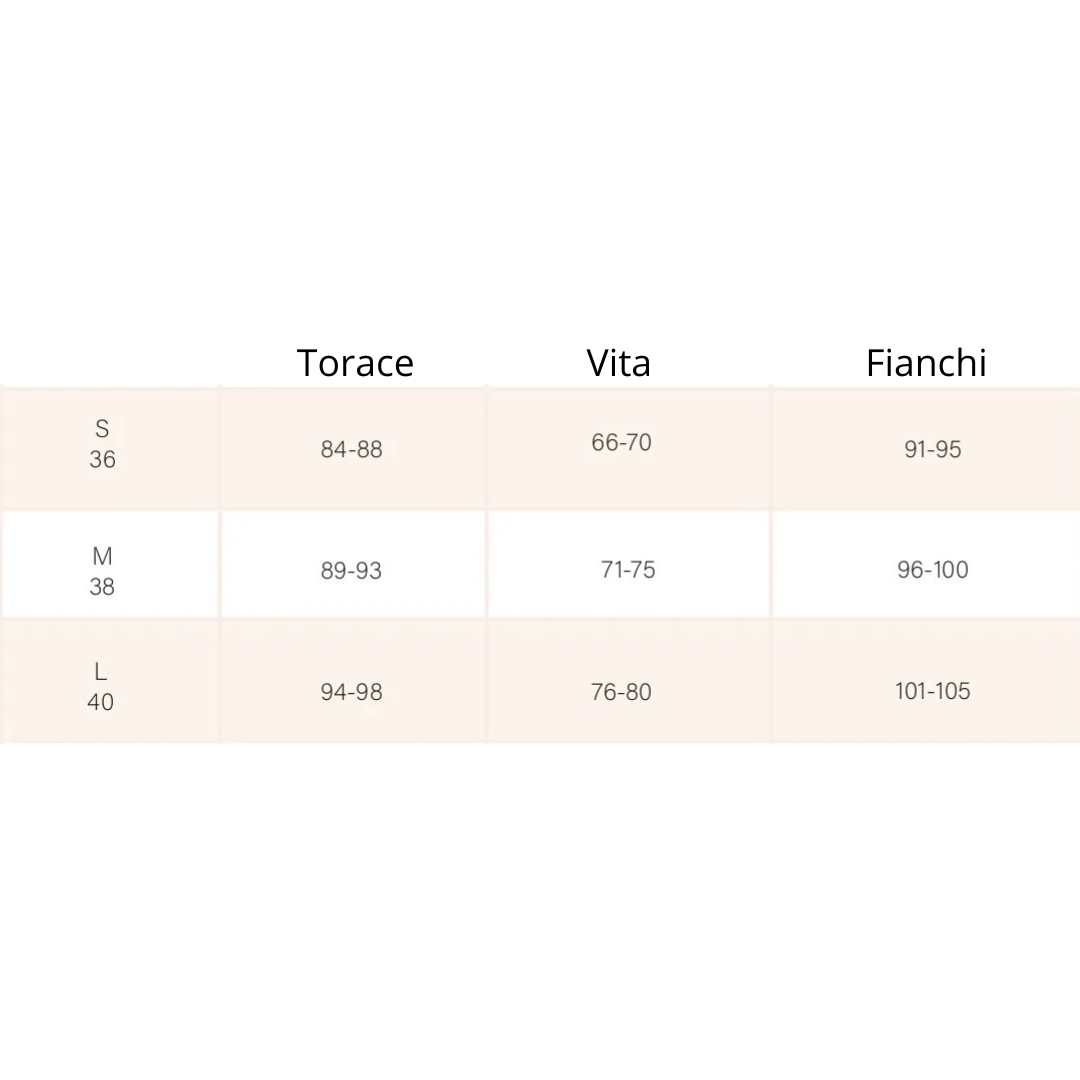This screenshot has height=1080, width=1080.
Task: Click the letter S in size column
Action: point(102,429)
